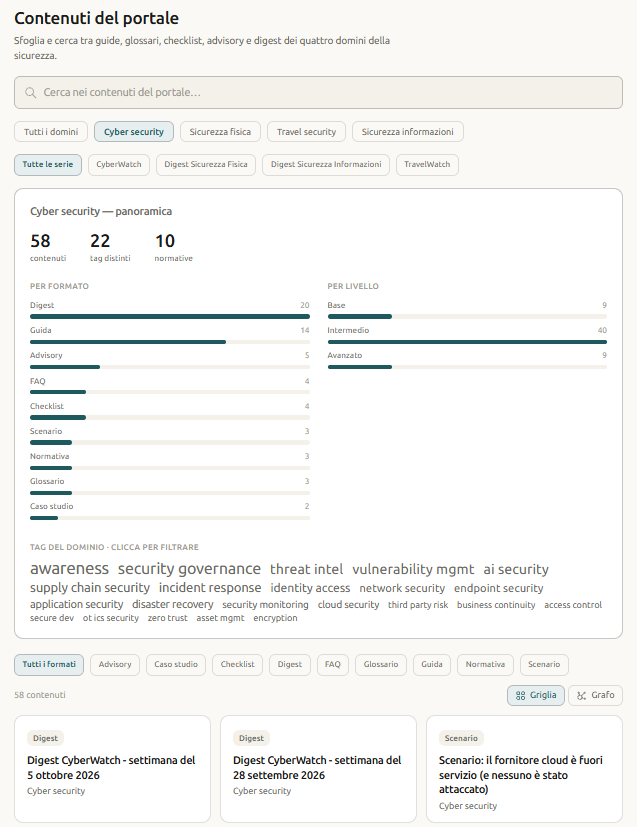Viewport: 637px width, 827px height.
Task: Filter by the cloud security tag
Action: pyautogui.click(x=349, y=605)
